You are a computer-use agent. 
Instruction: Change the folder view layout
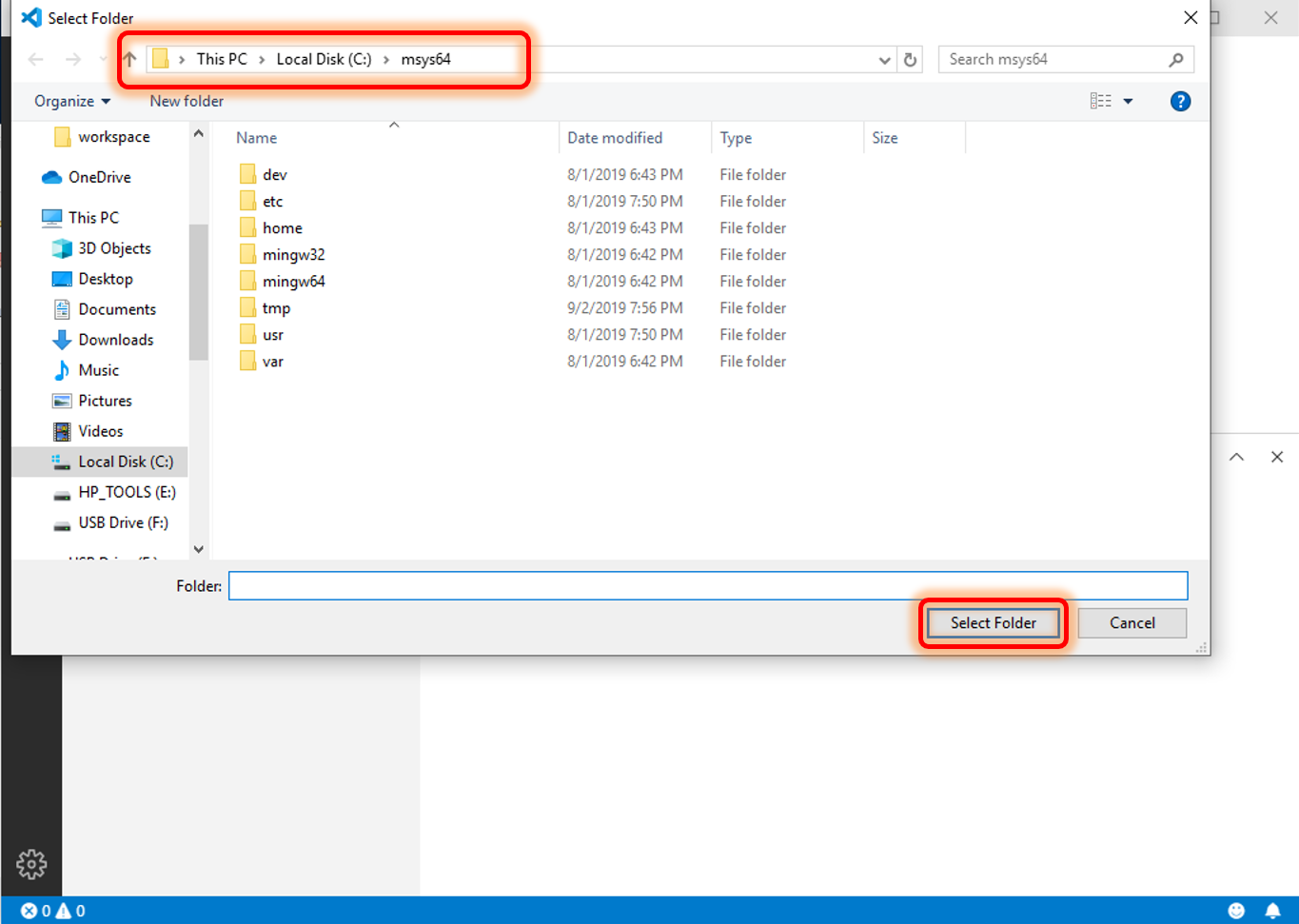tap(1100, 101)
